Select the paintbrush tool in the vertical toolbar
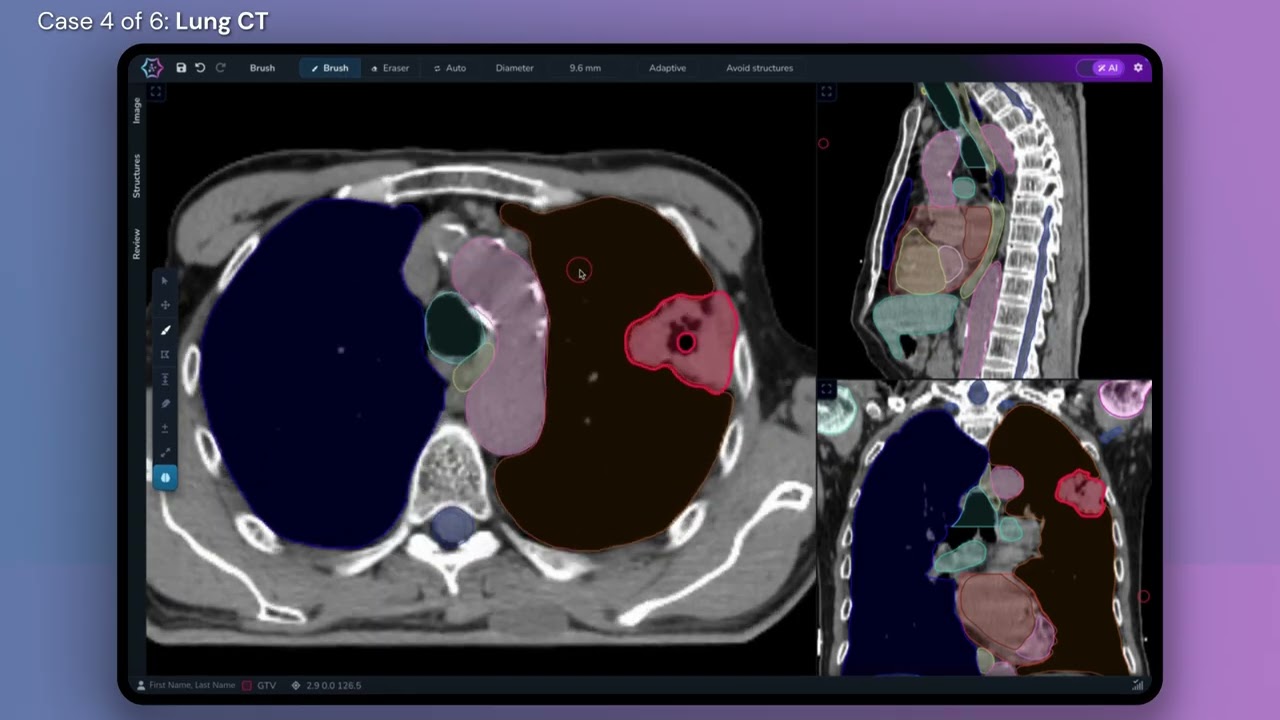Image resolution: width=1280 pixels, height=720 pixels. pyautogui.click(x=165, y=330)
